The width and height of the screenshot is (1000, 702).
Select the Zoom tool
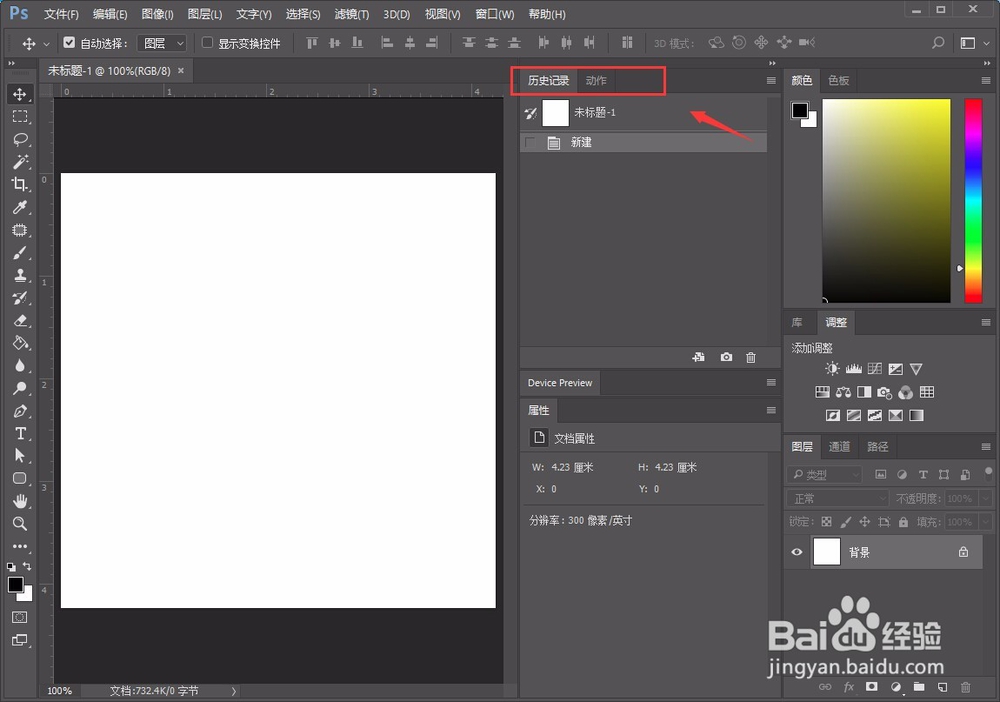(x=20, y=523)
